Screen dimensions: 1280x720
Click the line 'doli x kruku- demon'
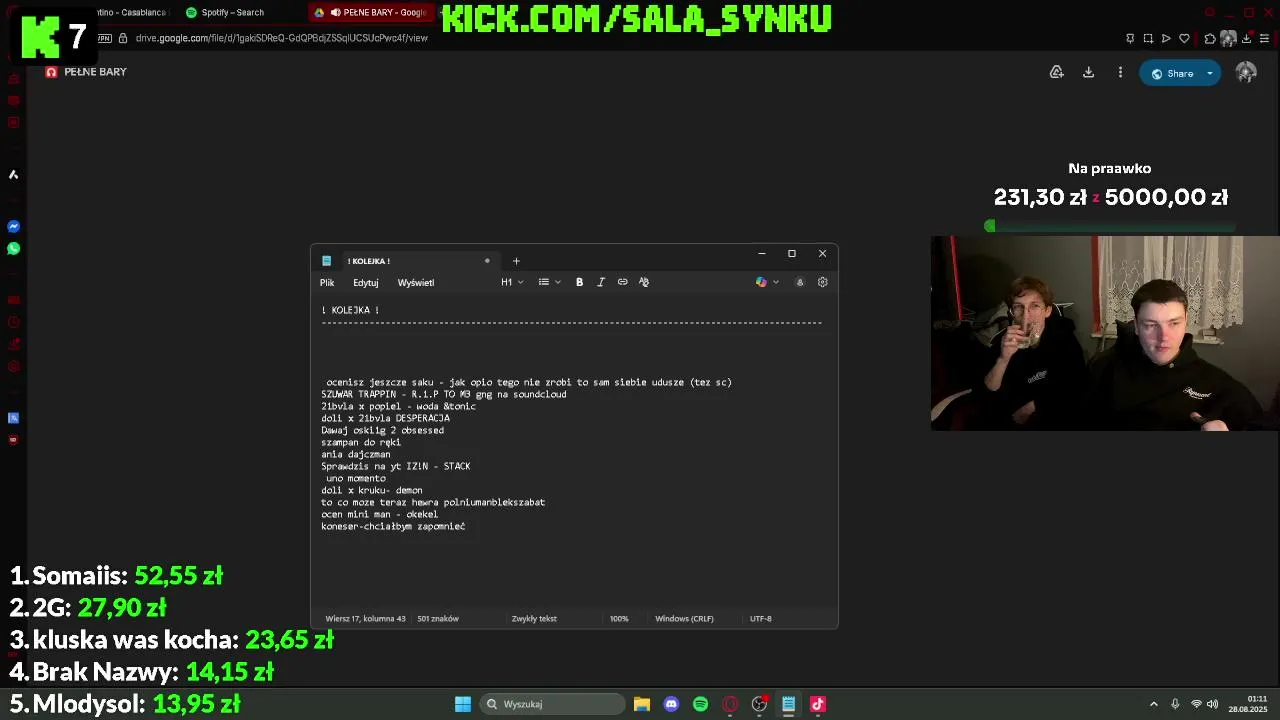pyautogui.click(x=372, y=490)
